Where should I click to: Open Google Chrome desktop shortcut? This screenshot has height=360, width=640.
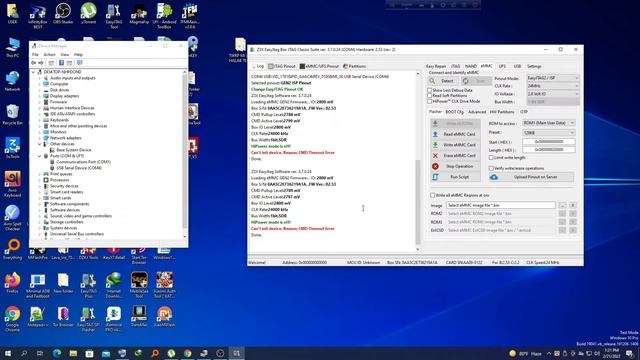12,318
